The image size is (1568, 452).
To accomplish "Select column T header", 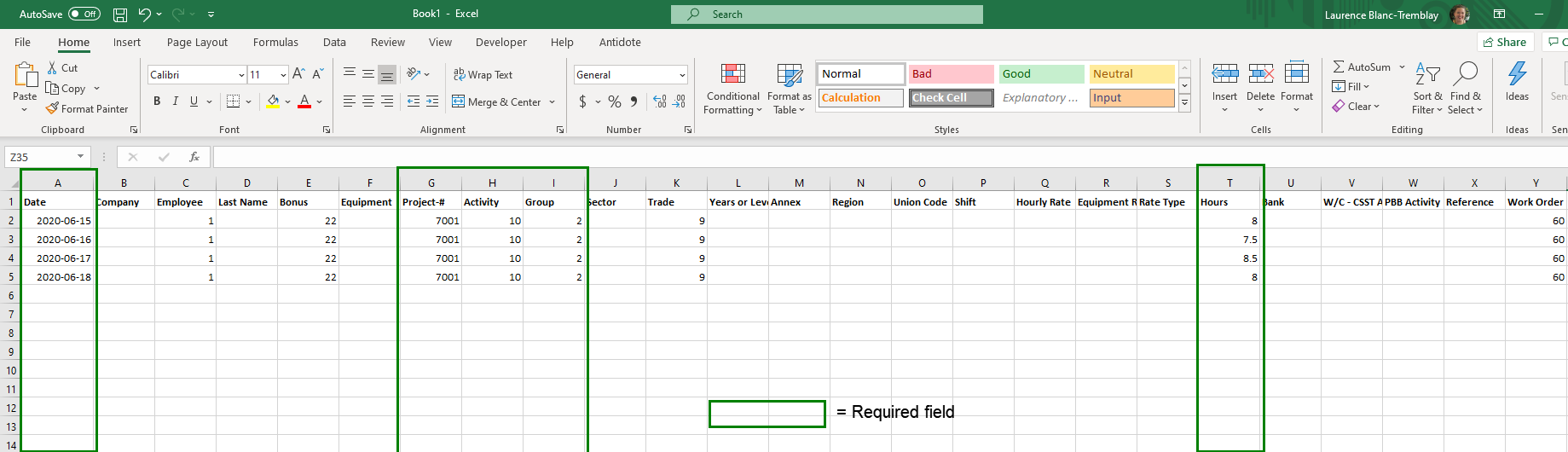I will tap(1230, 183).
